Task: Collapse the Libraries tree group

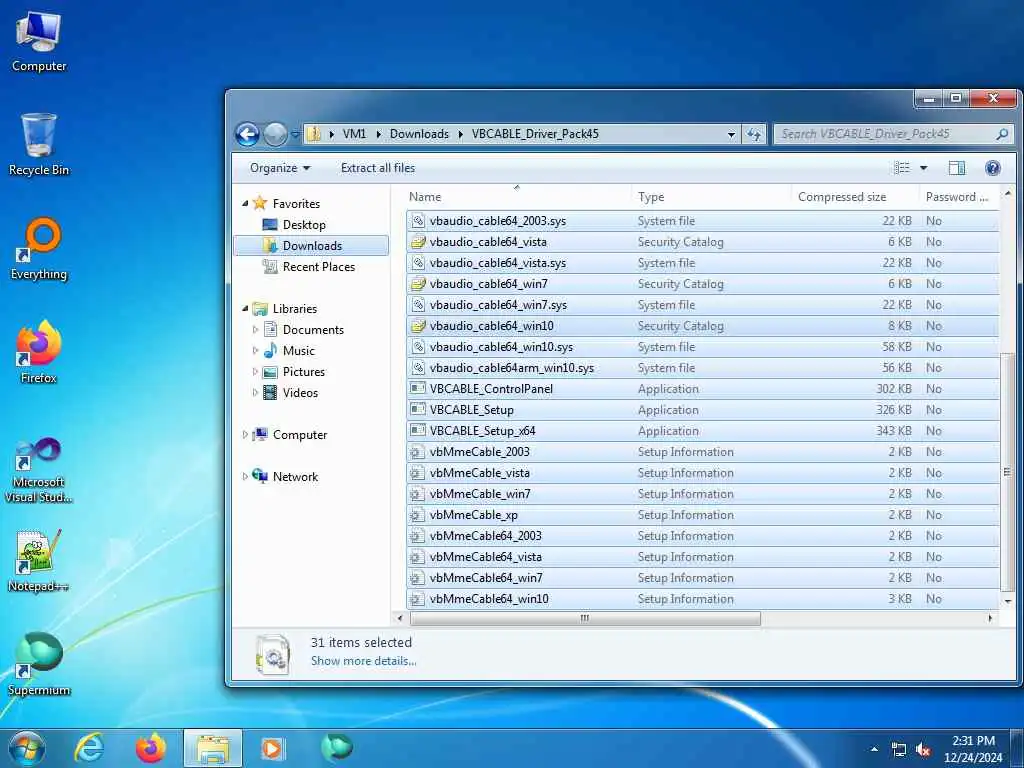Action: pyautogui.click(x=246, y=309)
